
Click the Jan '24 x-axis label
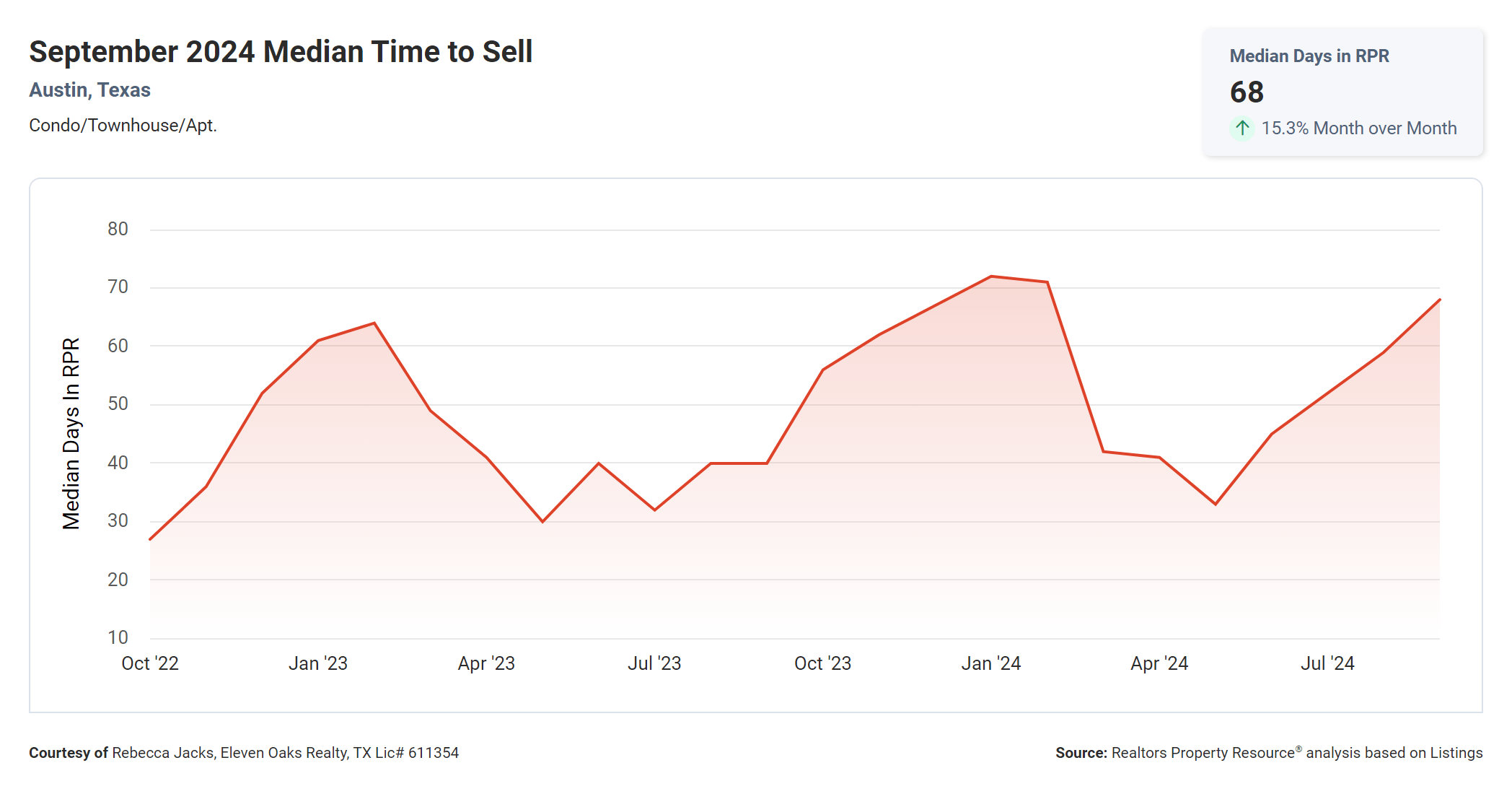pyautogui.click(x=990, y=663)
